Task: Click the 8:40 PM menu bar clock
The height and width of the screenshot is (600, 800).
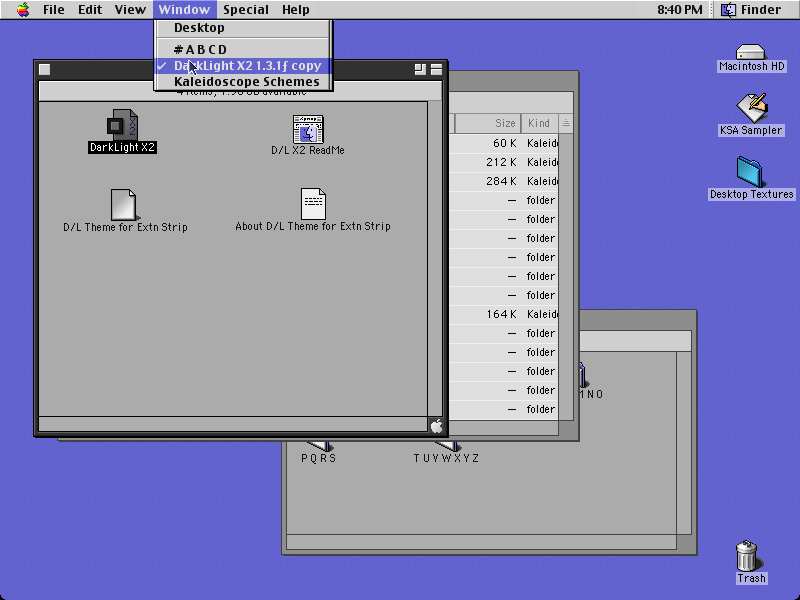Action: [680, 10]
